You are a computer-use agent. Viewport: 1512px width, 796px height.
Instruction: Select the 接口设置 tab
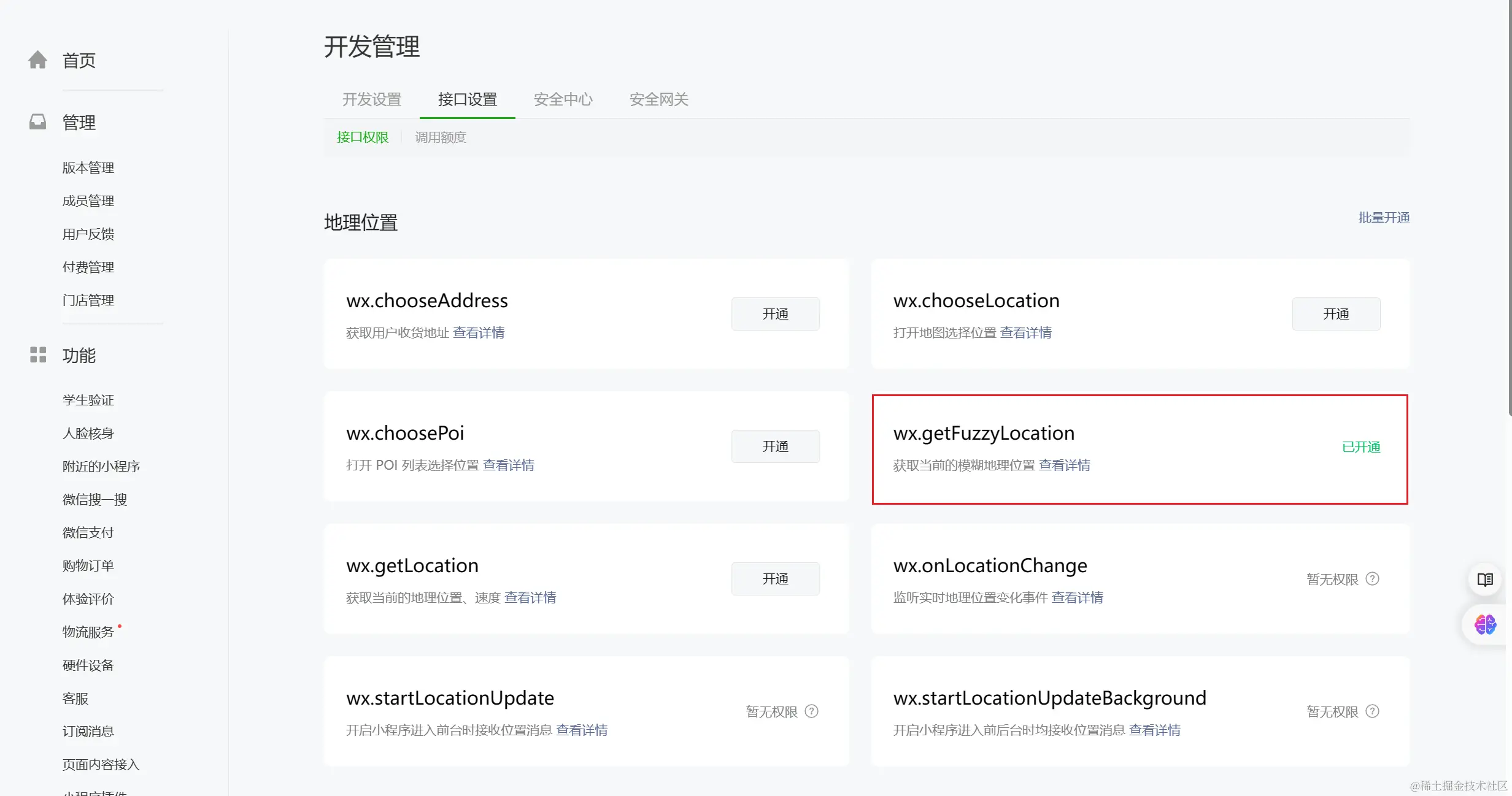click(468, 99)
